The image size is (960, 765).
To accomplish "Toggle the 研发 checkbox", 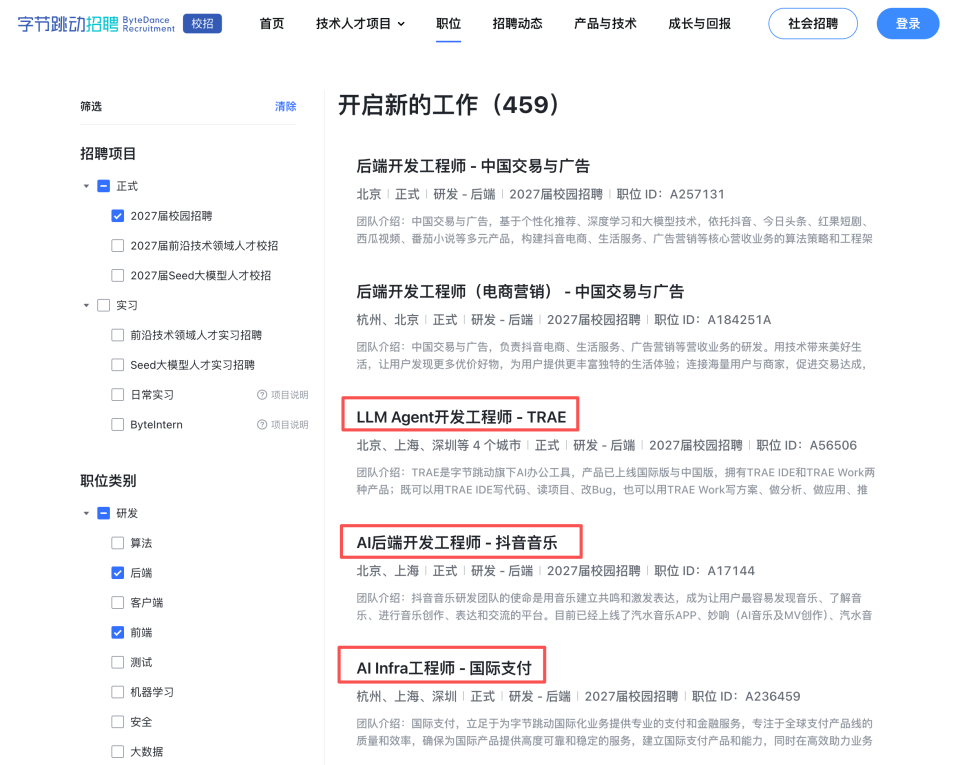I will tap(103, 513).
